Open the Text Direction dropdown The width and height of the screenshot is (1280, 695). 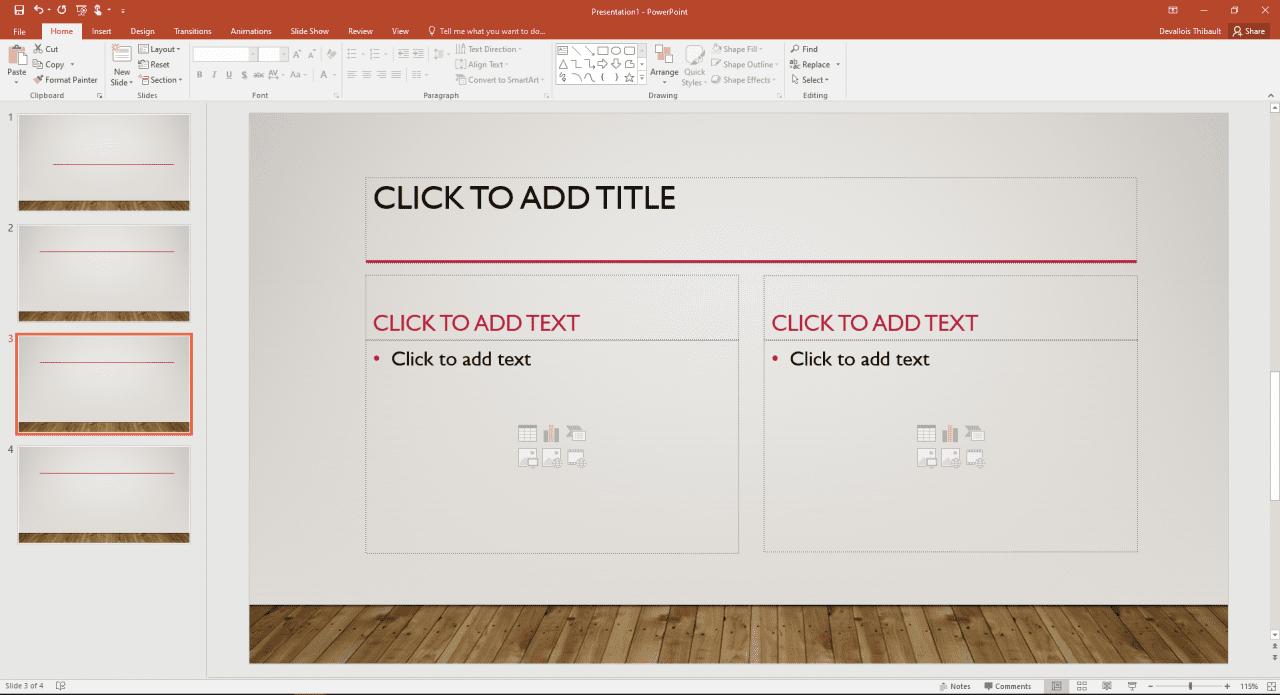click(x=489, y=48)
